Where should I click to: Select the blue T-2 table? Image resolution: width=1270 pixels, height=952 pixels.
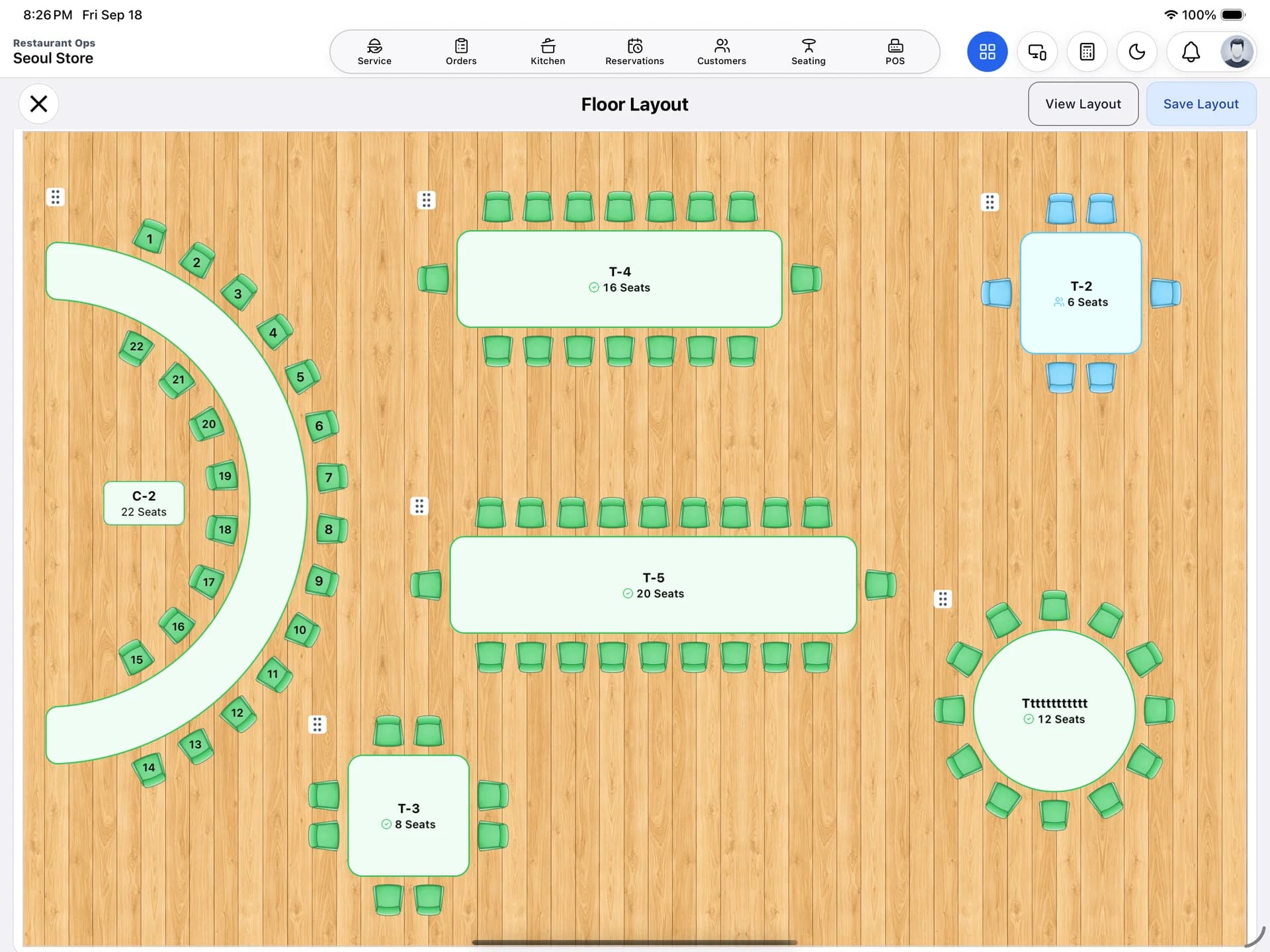click(x=1081, y=293)
